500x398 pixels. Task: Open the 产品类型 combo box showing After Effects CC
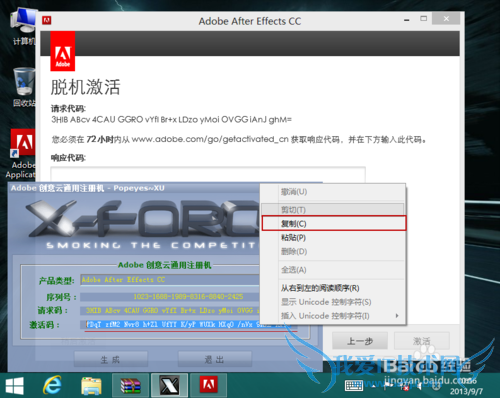[x=170, y=280]
